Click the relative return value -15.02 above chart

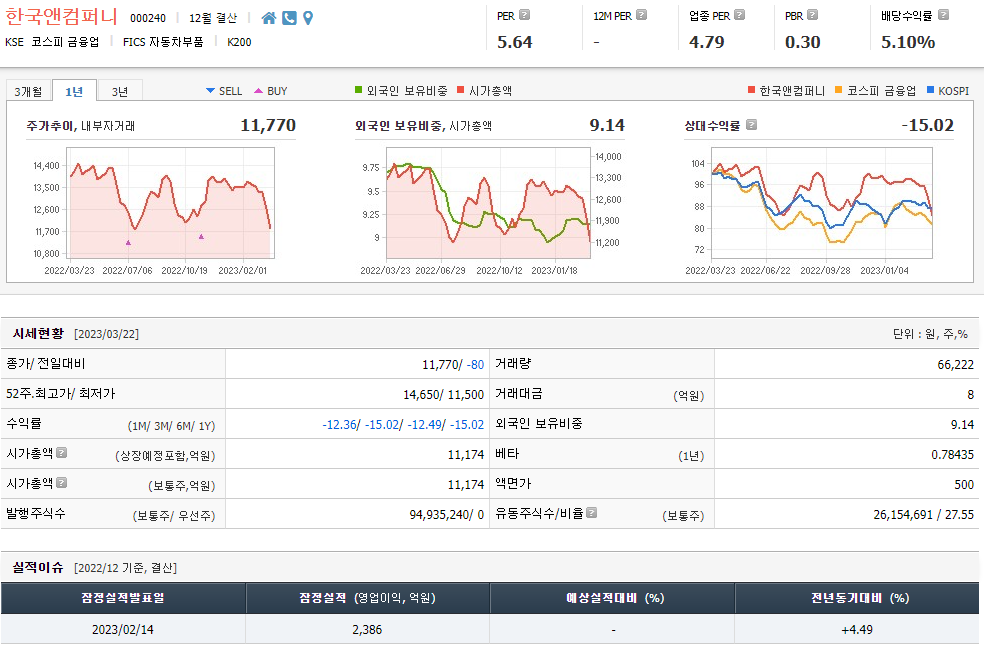tap(928, 125)
